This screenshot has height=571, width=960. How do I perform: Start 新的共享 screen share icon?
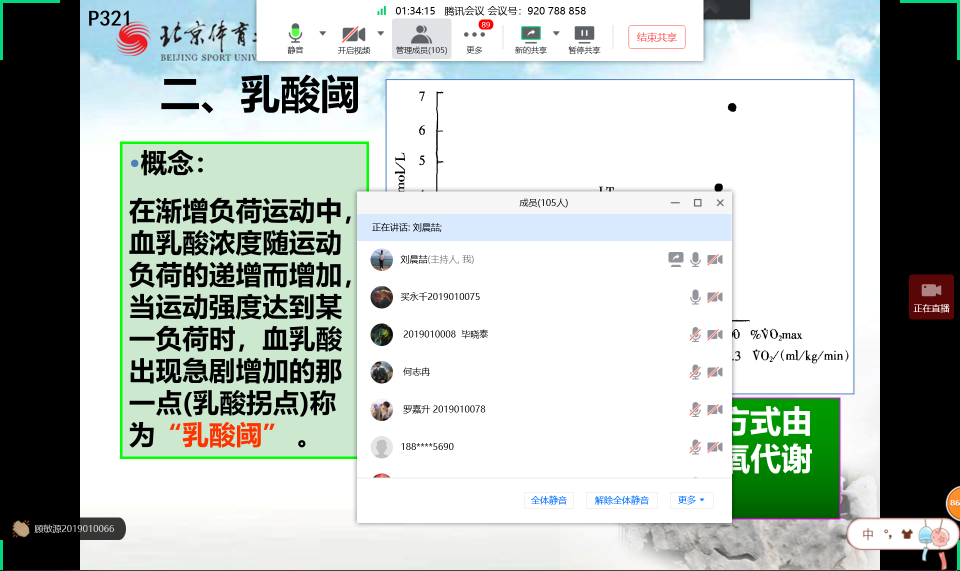coord(531,34)
